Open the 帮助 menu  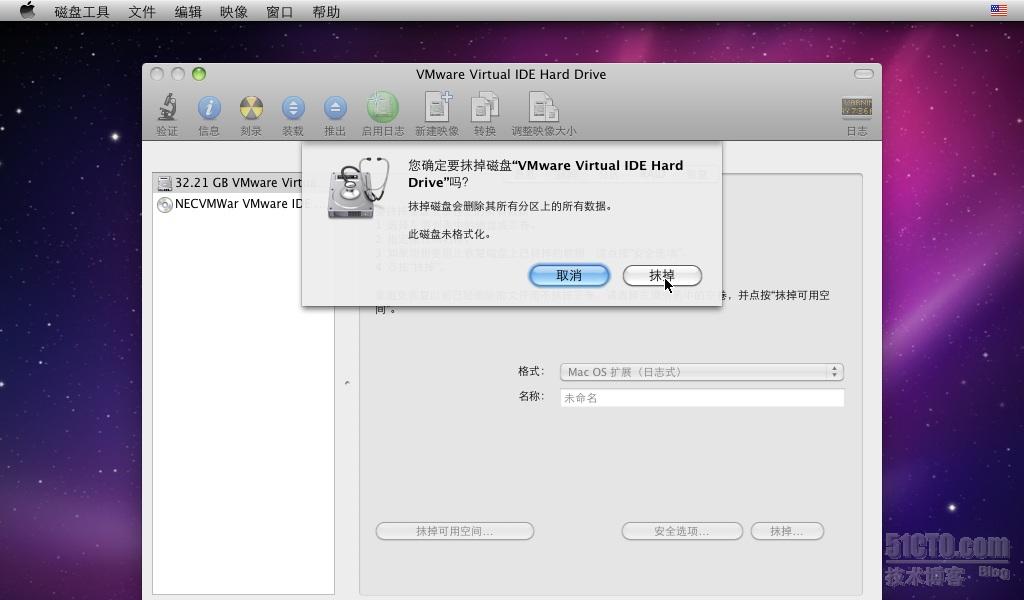pos(326,11)
